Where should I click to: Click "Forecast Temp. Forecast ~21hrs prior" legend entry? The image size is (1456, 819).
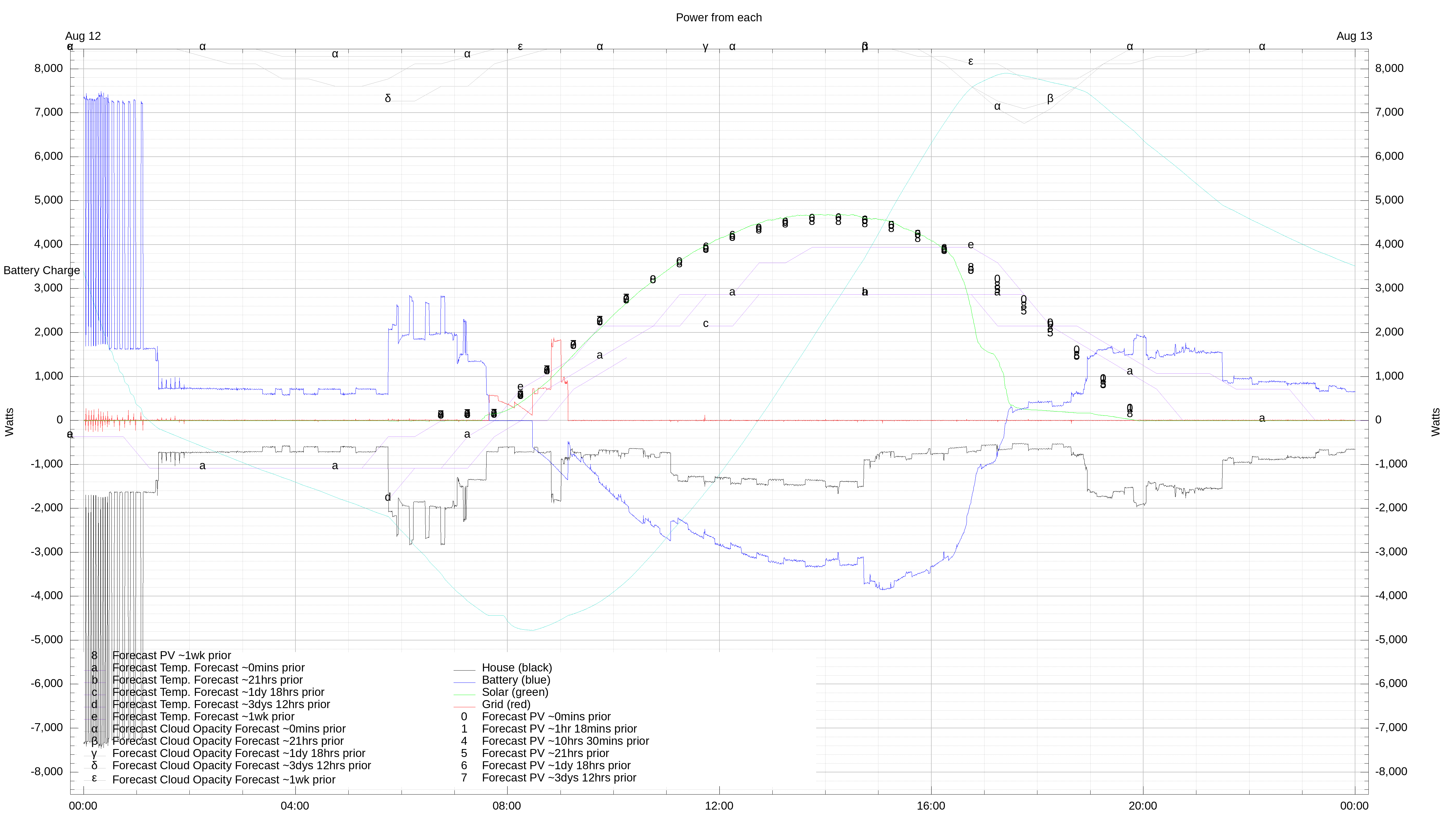pyautogui.click(x=207, y=680)
